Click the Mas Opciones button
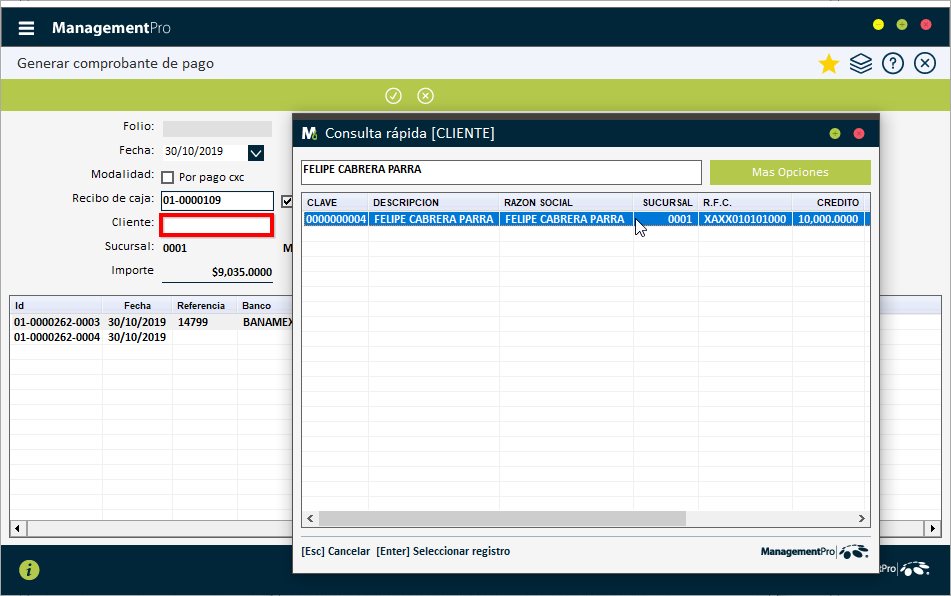Screen dimensions: 951x596 pyautogui.click(x=790, y=172)
